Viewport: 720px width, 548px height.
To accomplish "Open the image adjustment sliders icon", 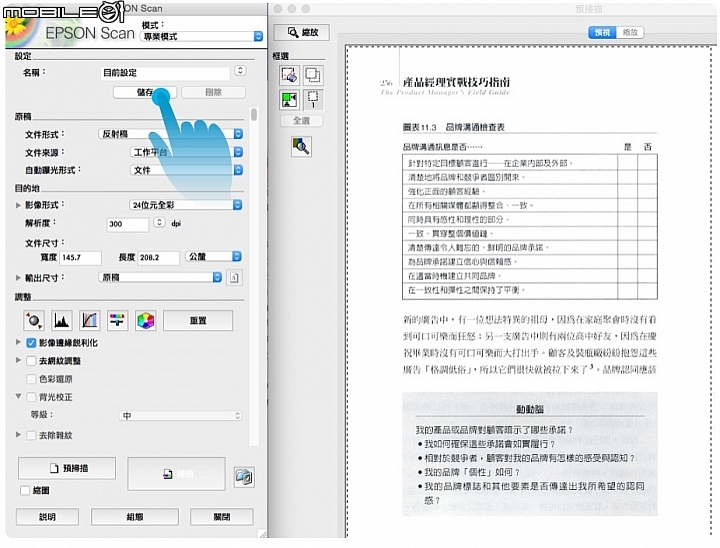I will [117, 320].
